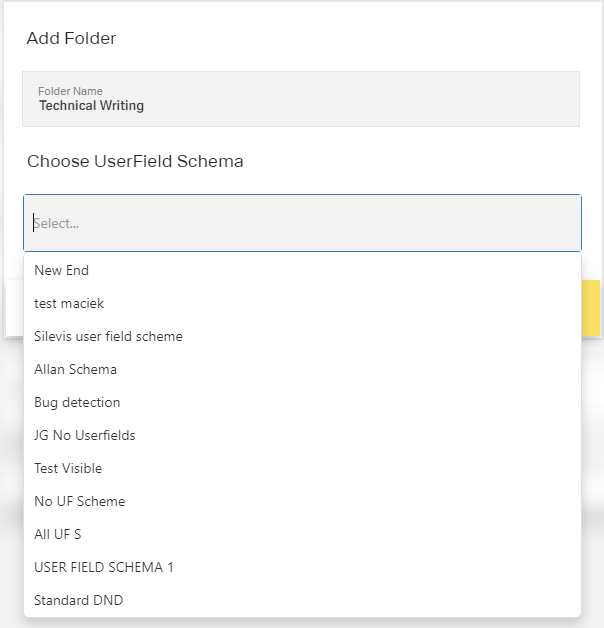The image size is (604, 628).
Task: Choose "USER FIELD SCHEMA 1" entry
Action: coord(104,567)
